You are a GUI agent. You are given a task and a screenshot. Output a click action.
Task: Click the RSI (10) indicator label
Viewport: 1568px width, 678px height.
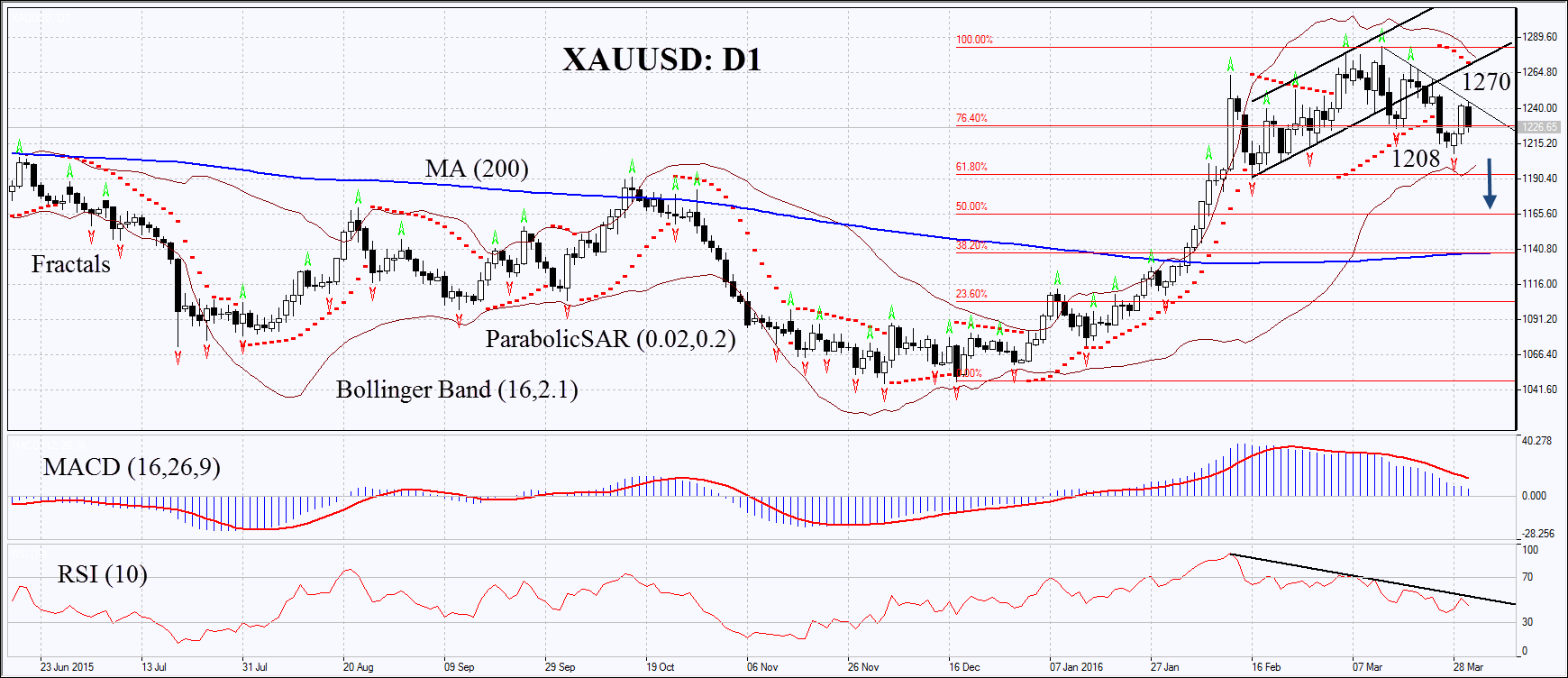[103, 574]
